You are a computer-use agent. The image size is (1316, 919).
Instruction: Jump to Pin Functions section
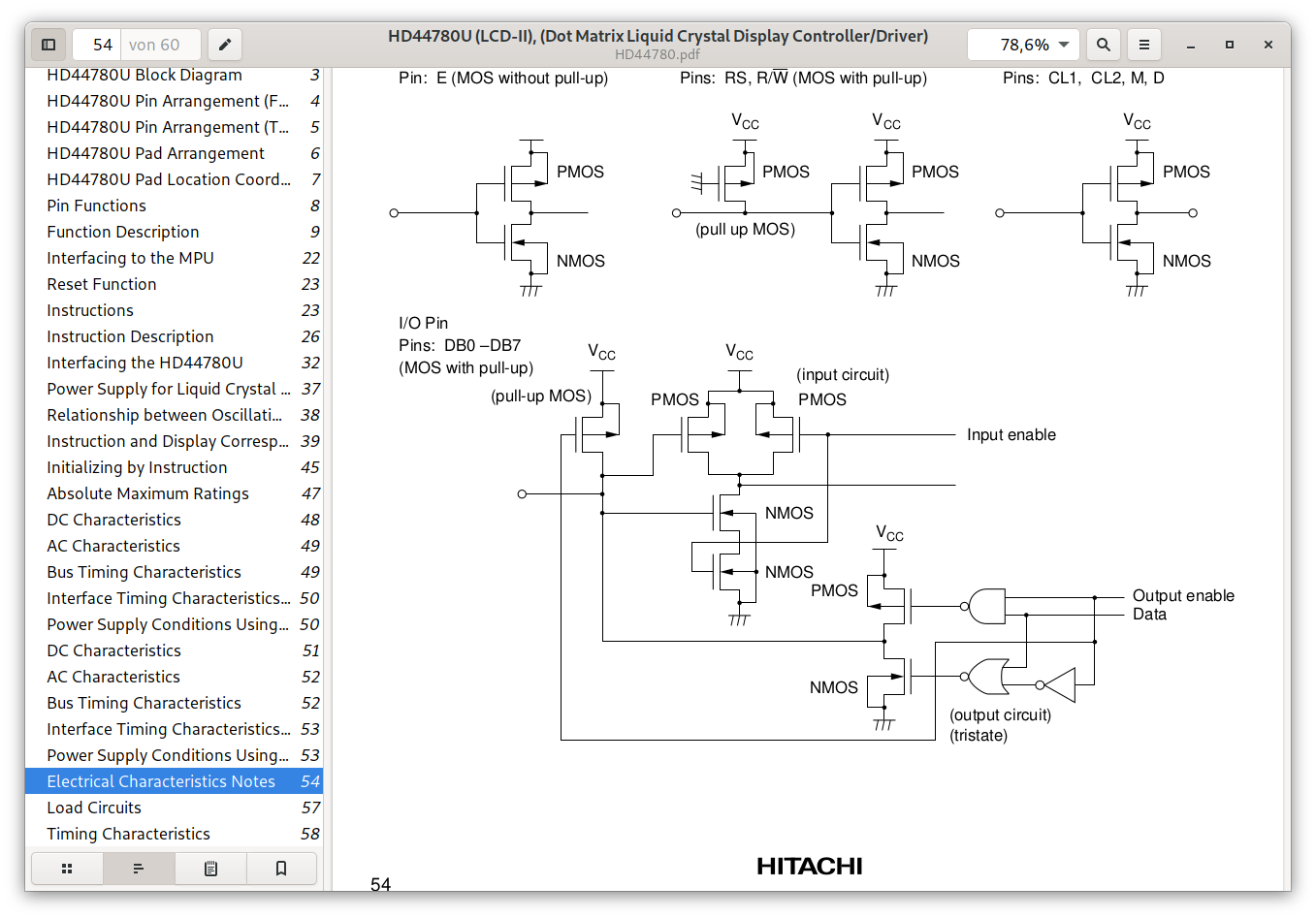click(x=174, y=206)
